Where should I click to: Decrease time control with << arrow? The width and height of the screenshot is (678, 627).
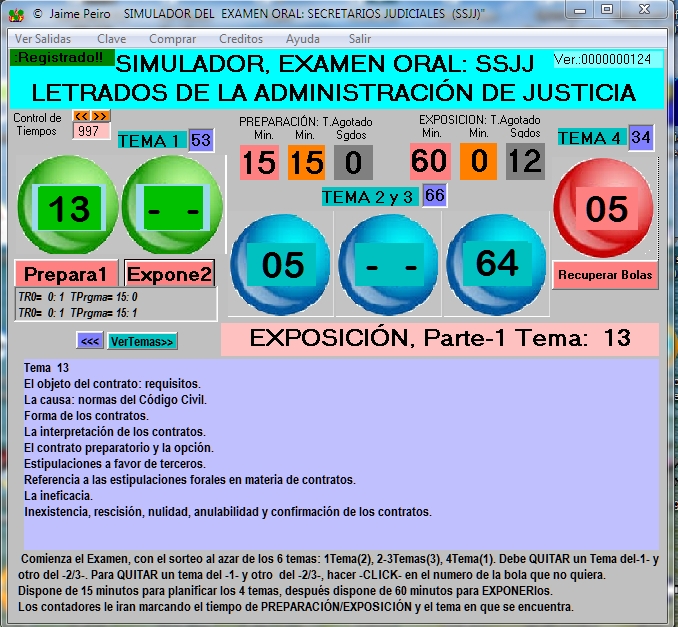81,116
